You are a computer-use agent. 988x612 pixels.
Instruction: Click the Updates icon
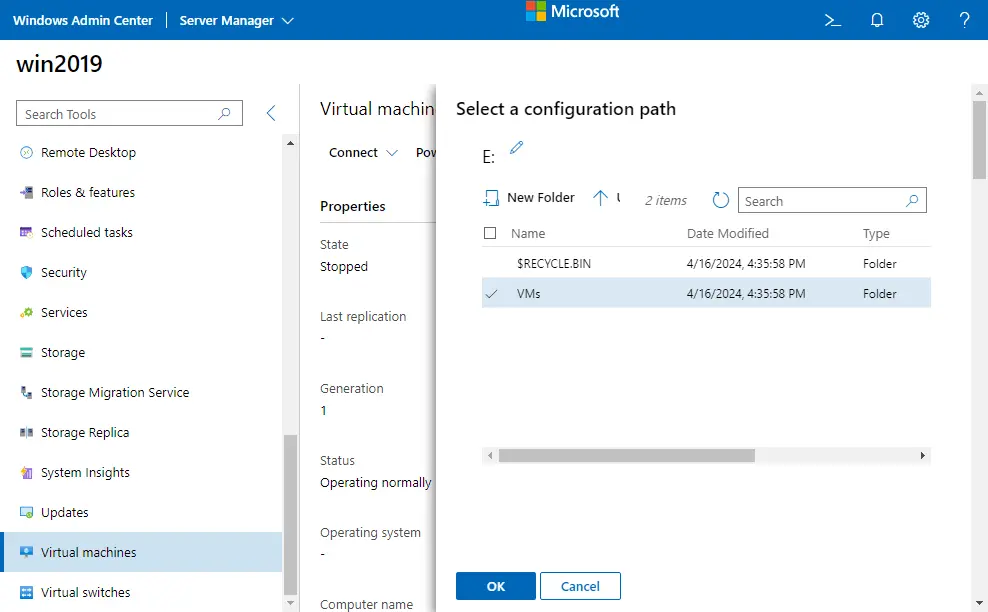click(x=26, y=512)
